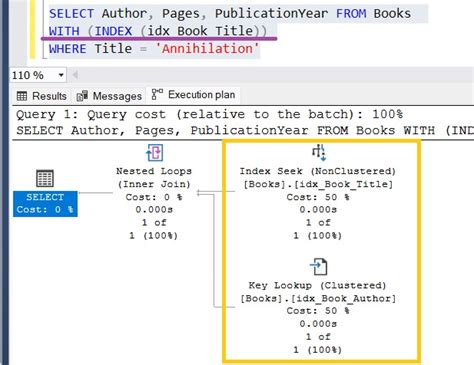Click the WHERE keyword in the query

67,49
